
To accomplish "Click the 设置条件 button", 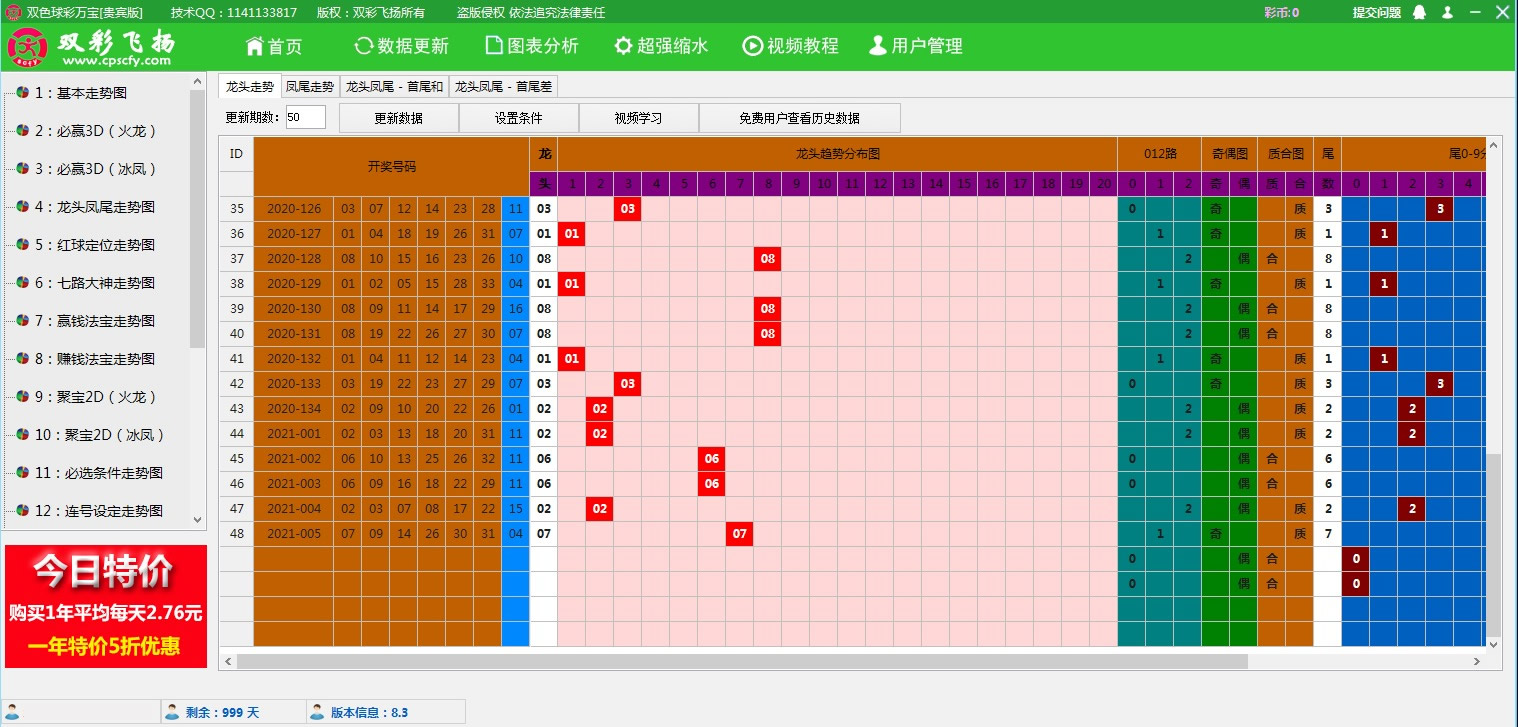I will coord(517,117).
